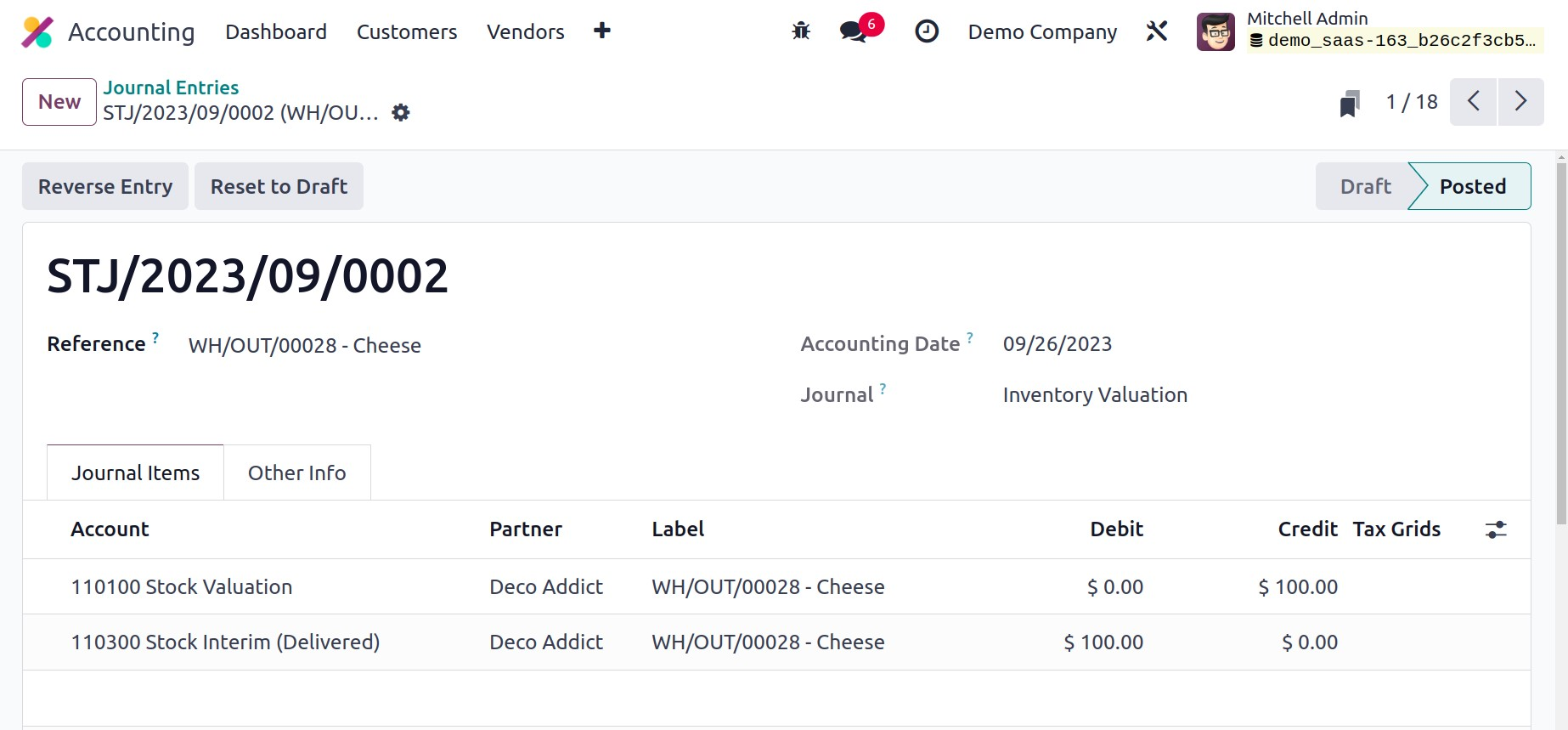1568x730 pixels.
Task: Open the debug bug icon menu
Action: [x=800, y=32]
